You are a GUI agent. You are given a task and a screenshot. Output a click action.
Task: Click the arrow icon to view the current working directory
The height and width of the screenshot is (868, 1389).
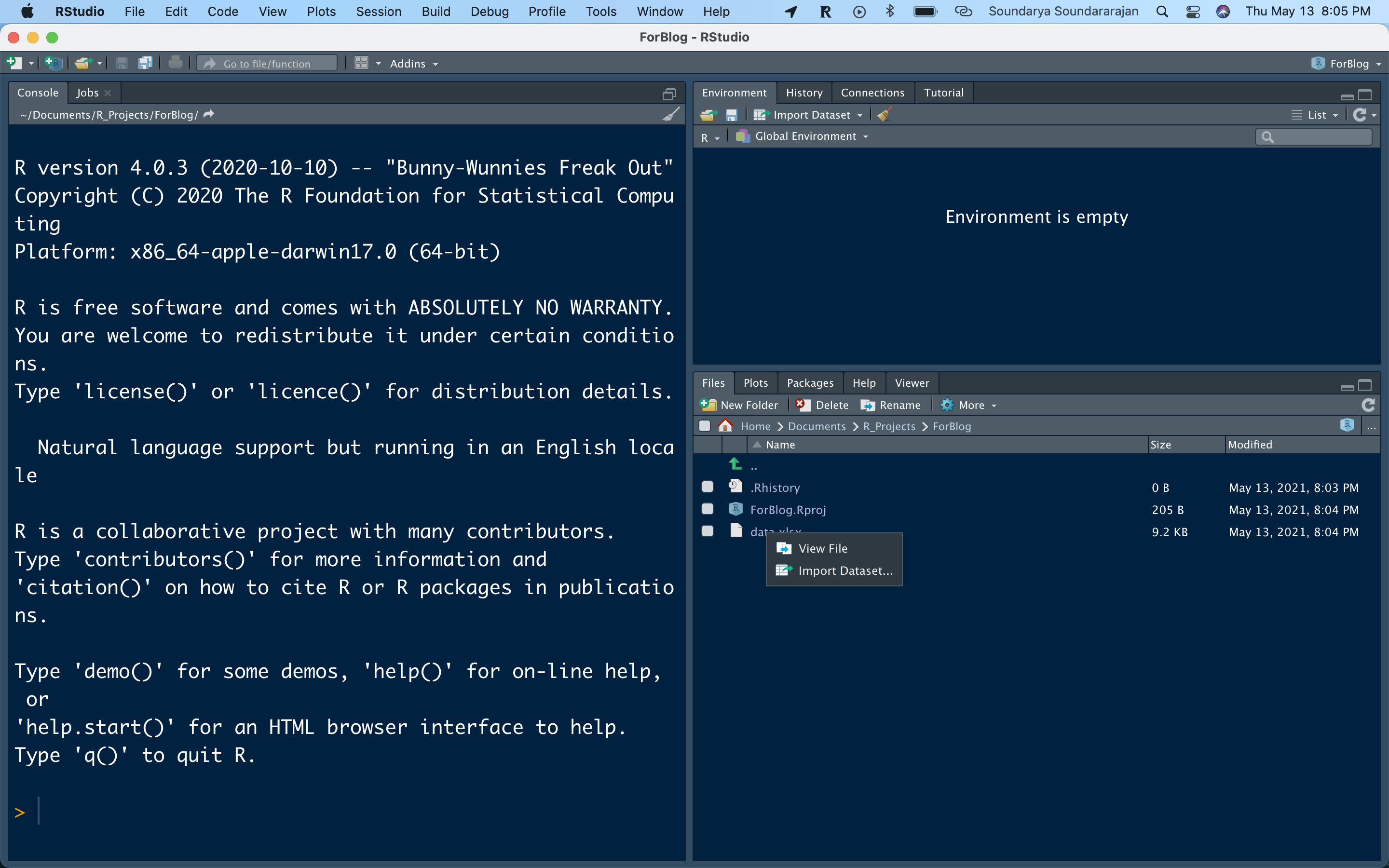coord(209,114)
